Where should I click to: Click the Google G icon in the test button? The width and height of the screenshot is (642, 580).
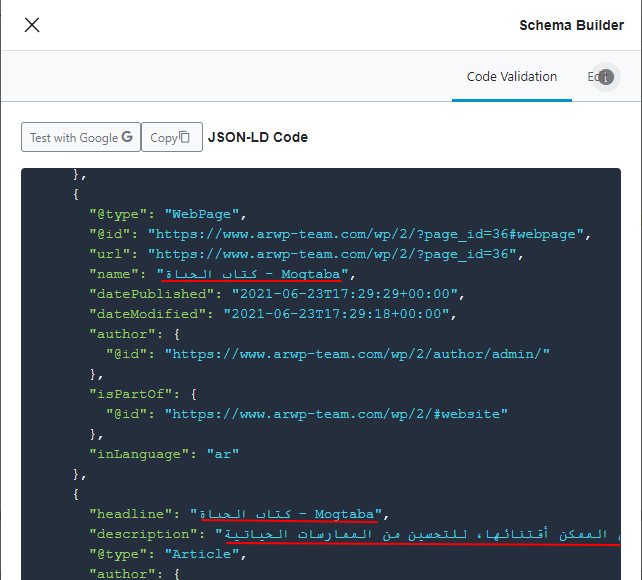127,137
